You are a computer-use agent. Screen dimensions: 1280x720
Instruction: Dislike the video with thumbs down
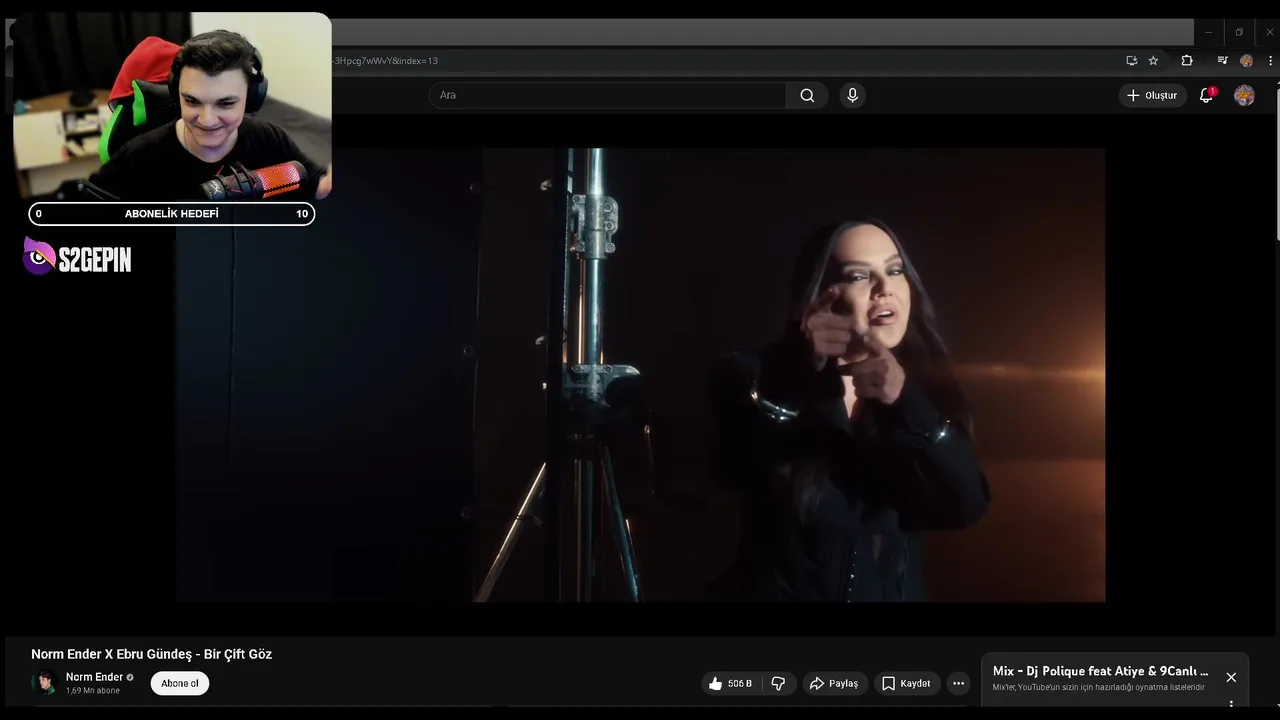tap(778, 683)
